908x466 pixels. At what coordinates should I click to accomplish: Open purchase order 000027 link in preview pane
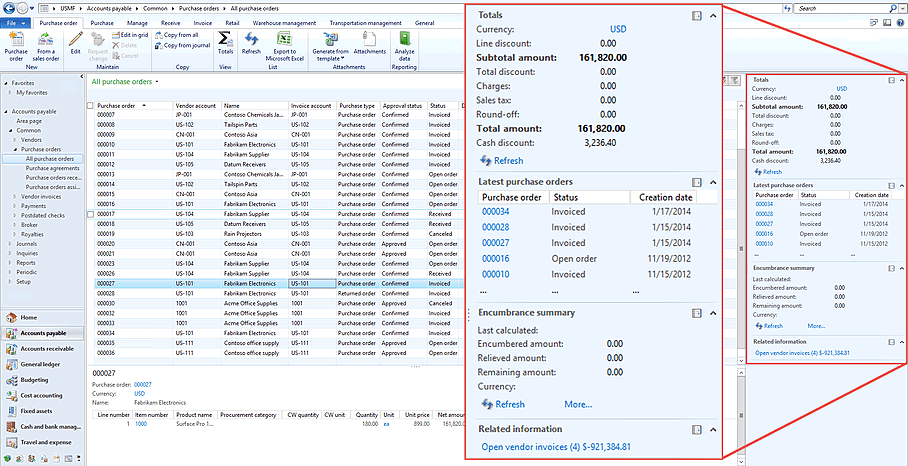tap(143, 384)
